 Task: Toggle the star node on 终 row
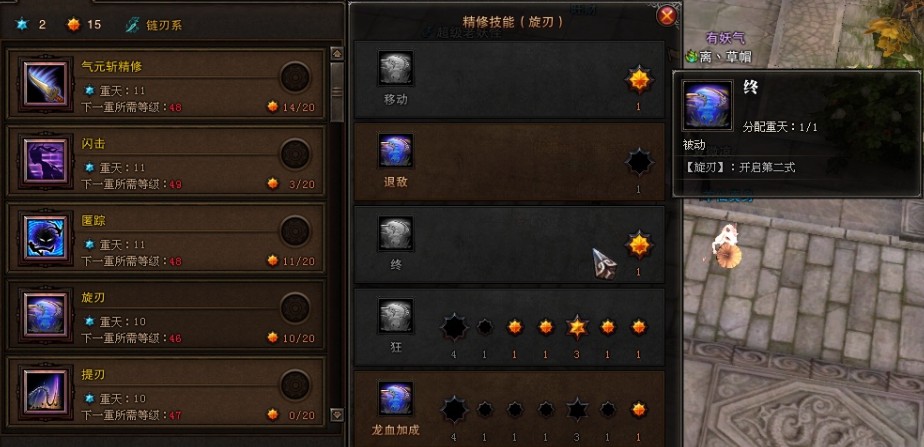639,245
